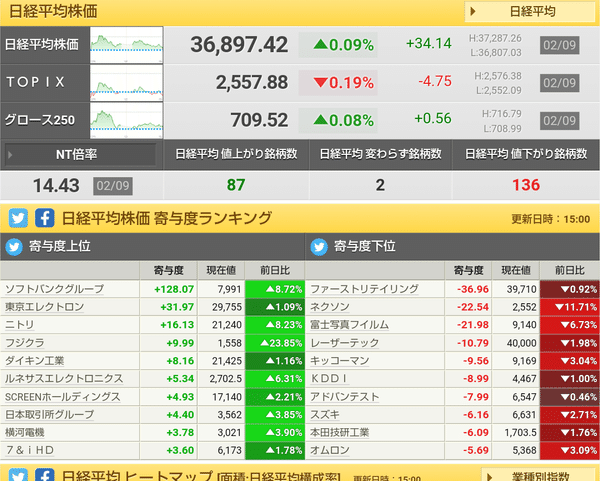
Task: Click the ▼11.71% cell for ネクソン
Action: click(570, 307)
